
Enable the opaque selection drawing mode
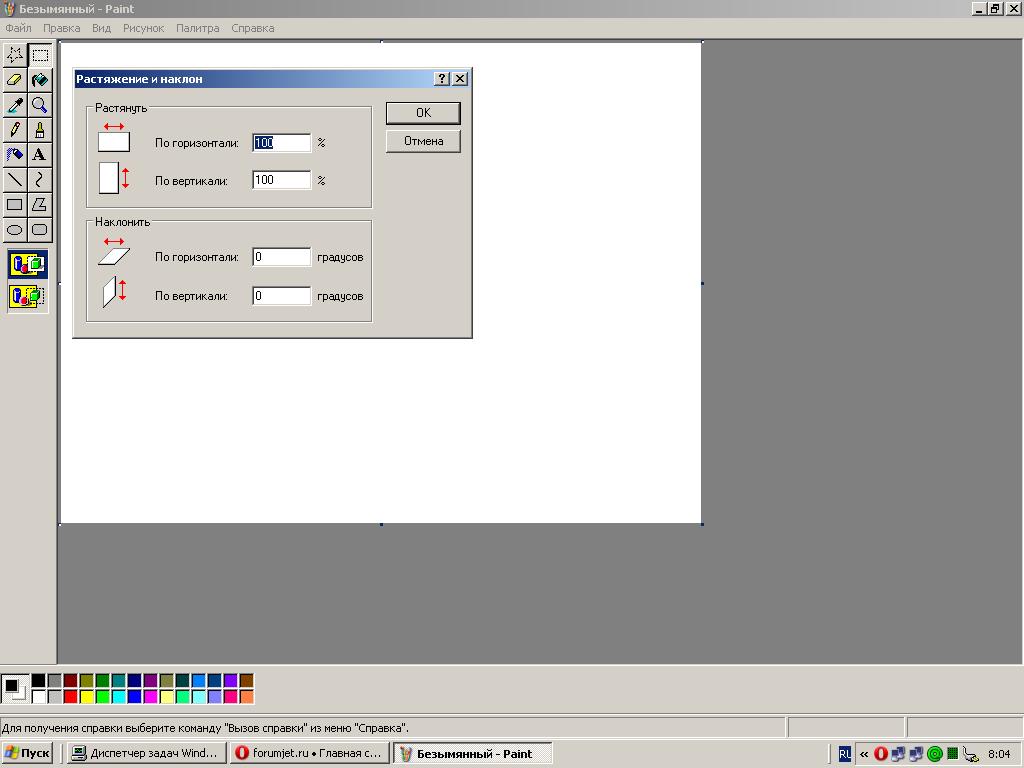coord(27,265)
